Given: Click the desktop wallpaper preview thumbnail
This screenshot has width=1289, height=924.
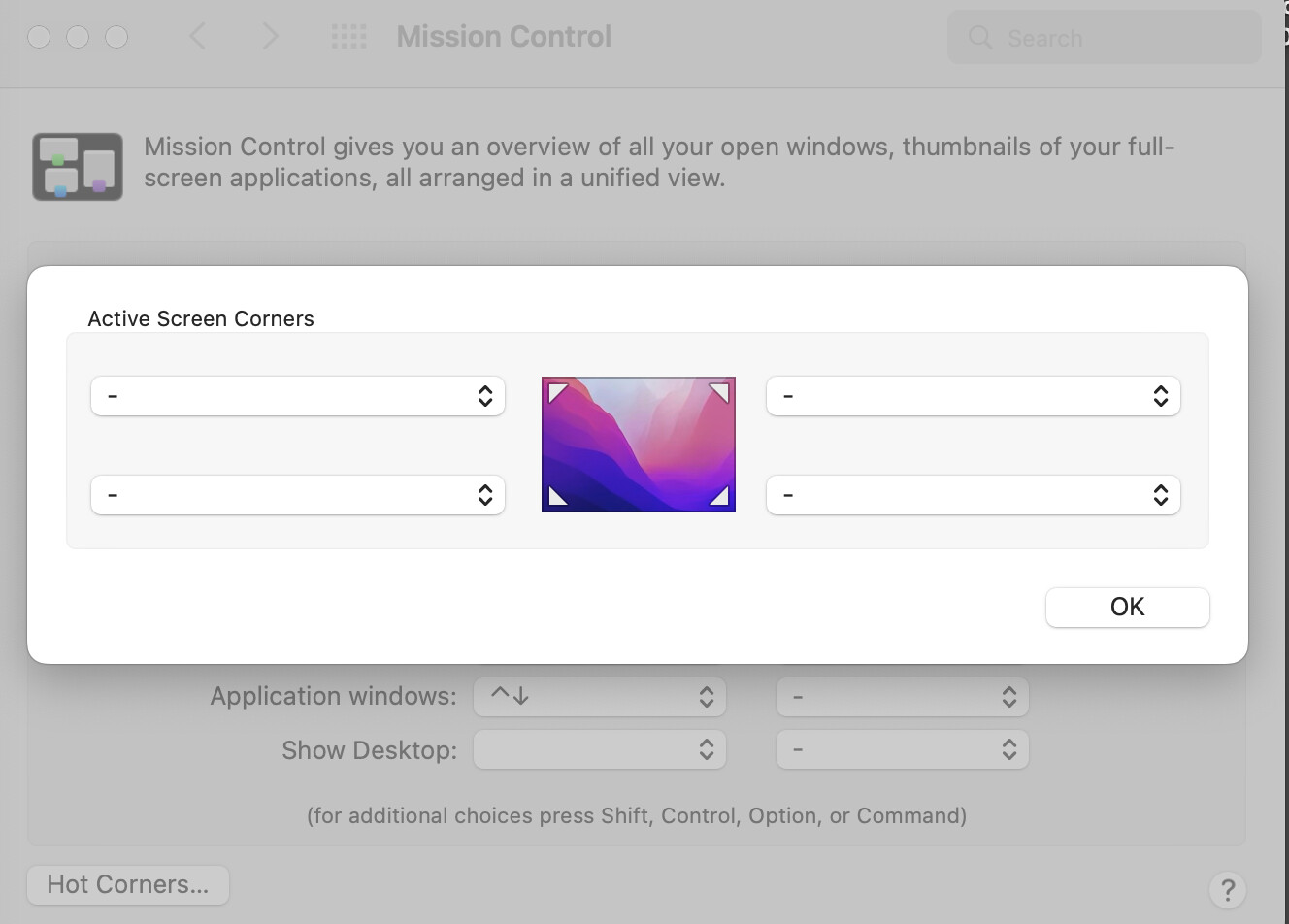Looking at the screenshot, I should (638, 445).
